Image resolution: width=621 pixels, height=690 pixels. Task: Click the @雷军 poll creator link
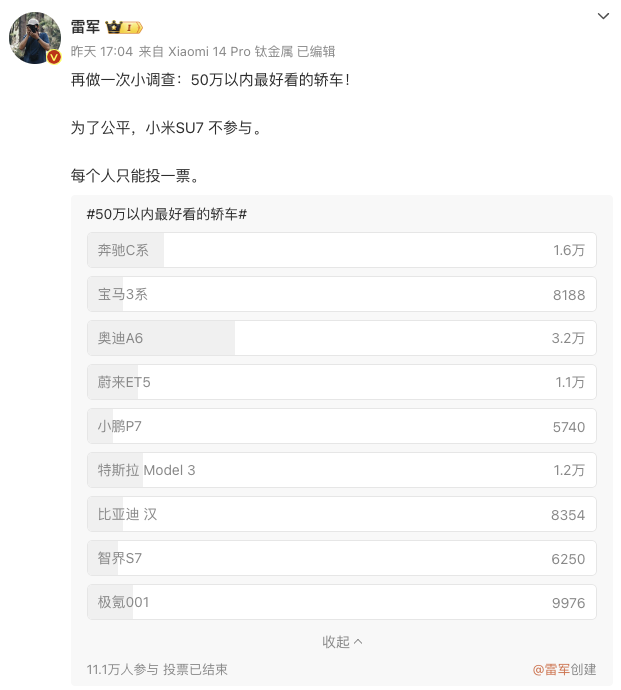tap(551, 669)
